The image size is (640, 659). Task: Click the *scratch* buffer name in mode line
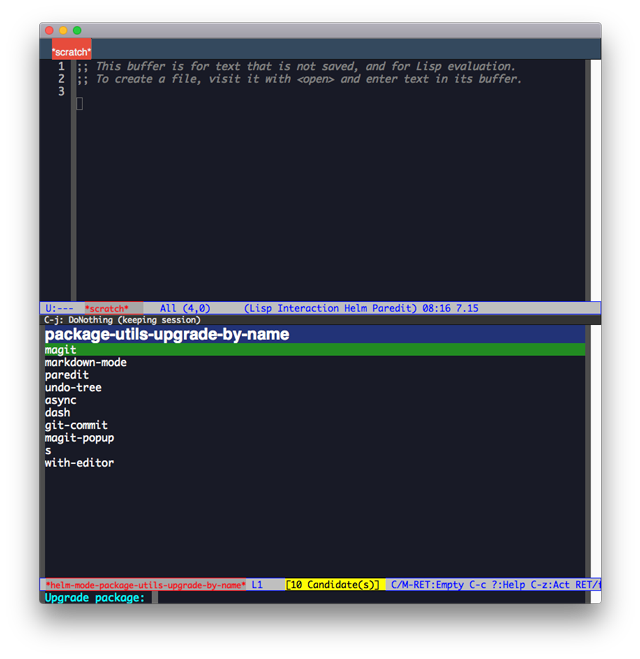107,308
